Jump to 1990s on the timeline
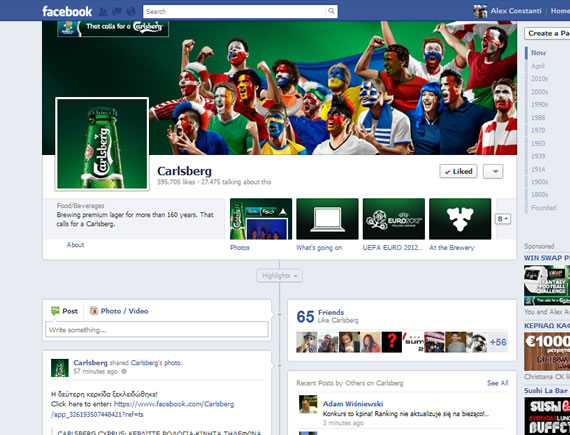 [539, 104]
